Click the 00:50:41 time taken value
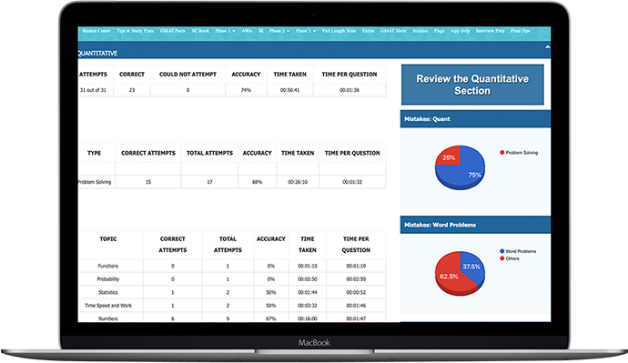Image resolution: width=628 pixels, height=363 pixels. click(x=290, y=90)
